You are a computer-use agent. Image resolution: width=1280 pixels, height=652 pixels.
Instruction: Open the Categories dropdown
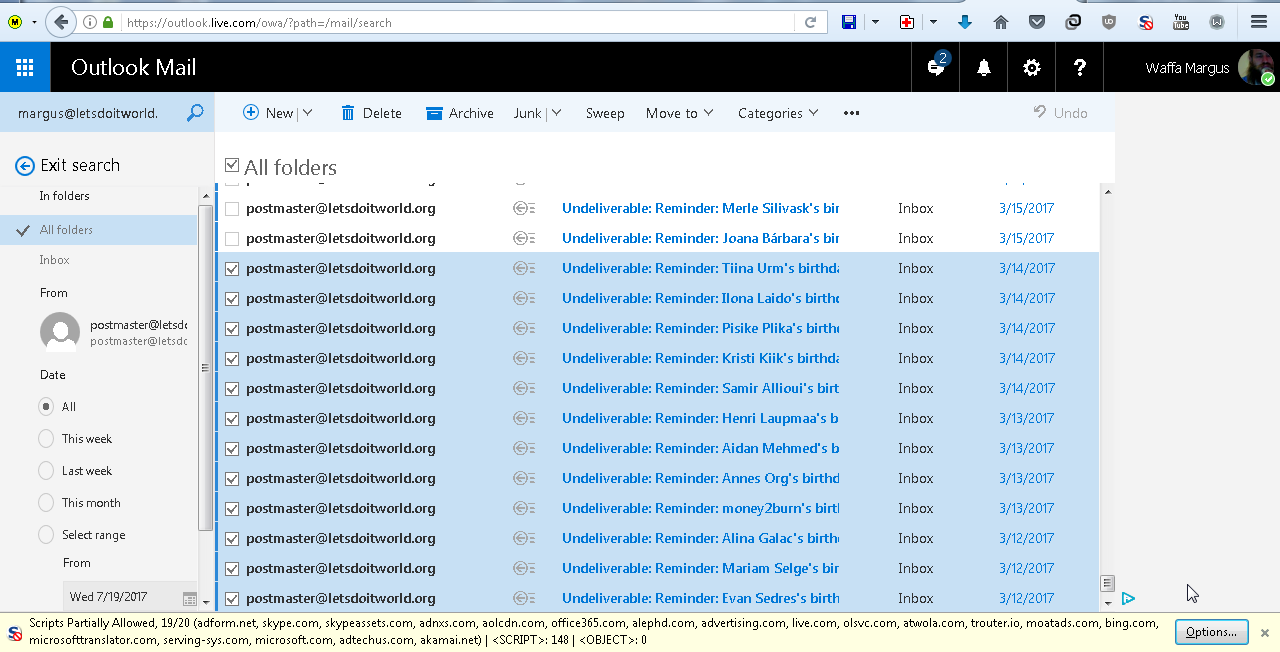778,113
